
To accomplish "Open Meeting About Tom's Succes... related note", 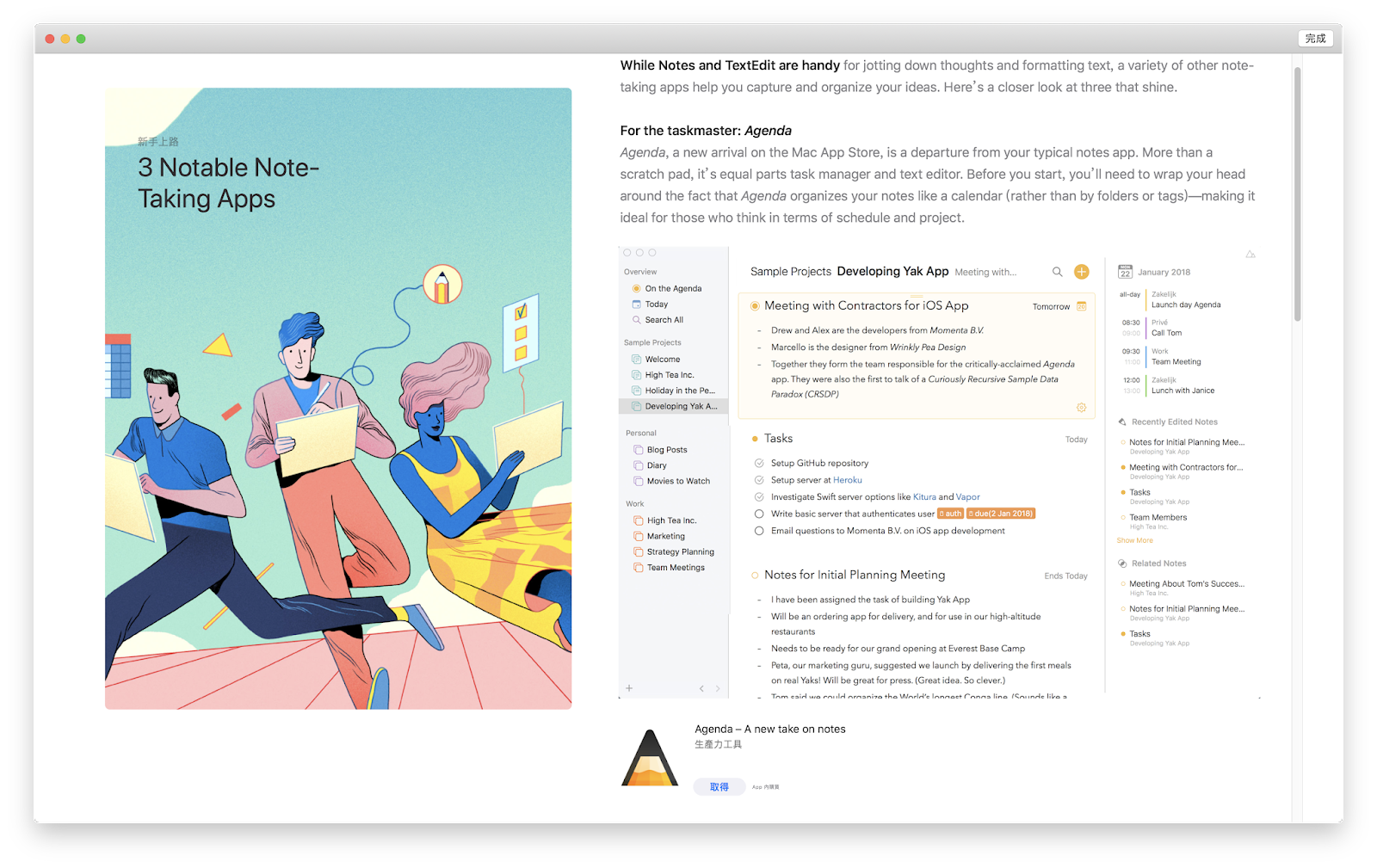I will (1187, 584).
